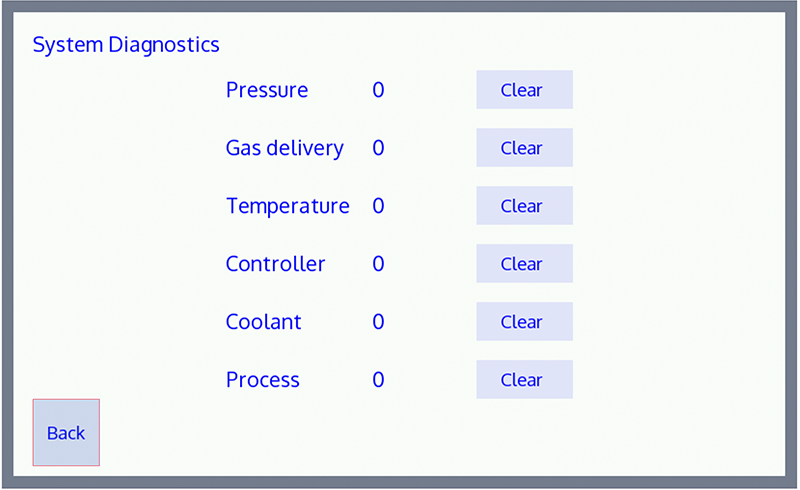
Task: Select the Temperature count value
Action: pos(378,206)
